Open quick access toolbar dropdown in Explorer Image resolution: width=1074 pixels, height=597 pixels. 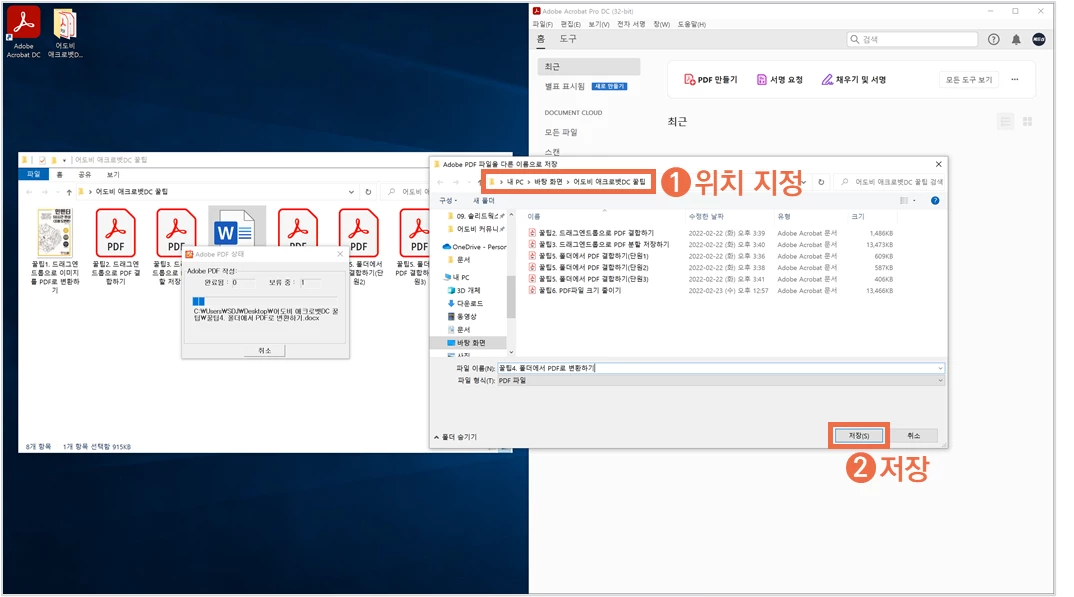(x=64, y=160)
